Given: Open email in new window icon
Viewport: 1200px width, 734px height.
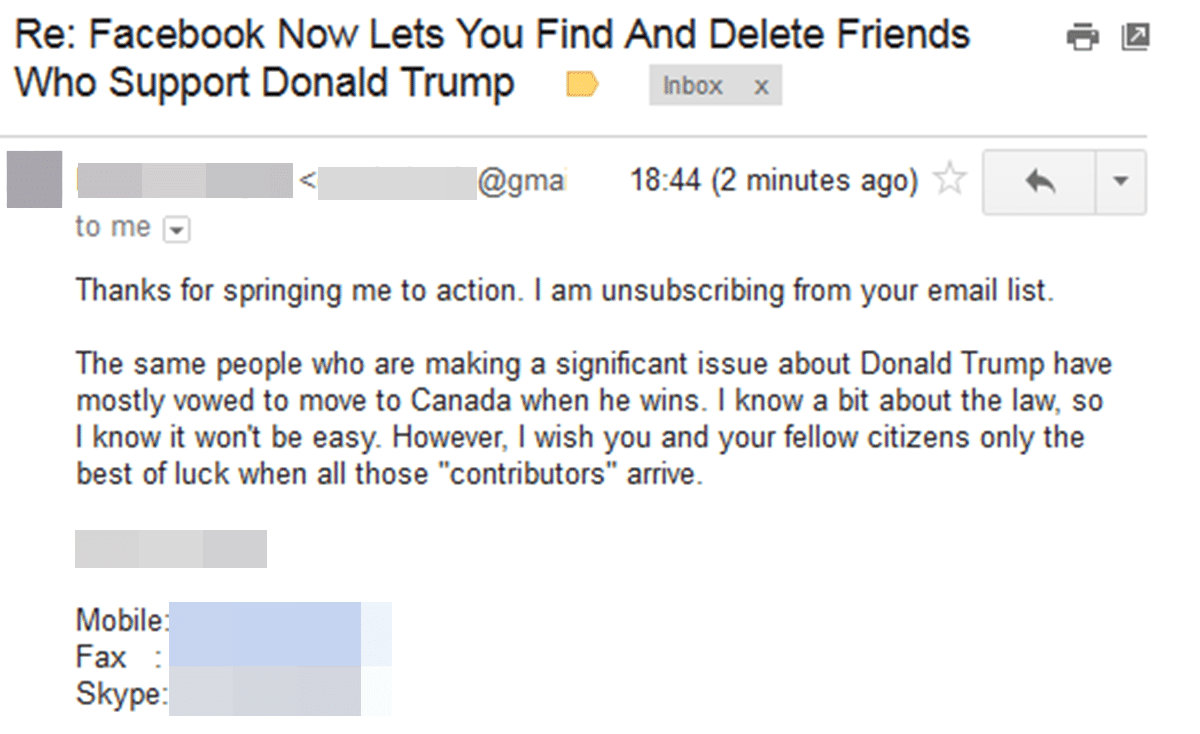Looking at the screenshot, I should [1135, 38].
